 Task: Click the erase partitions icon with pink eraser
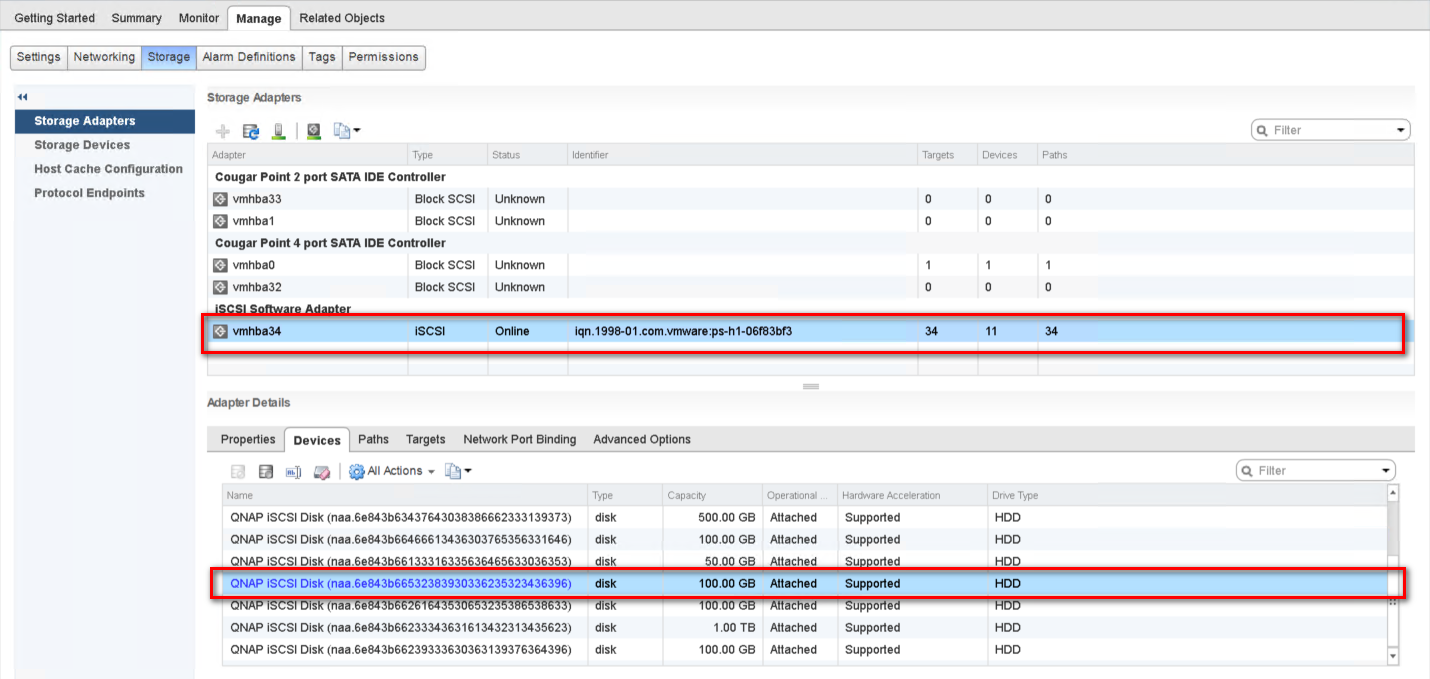(x=322, y=471)
